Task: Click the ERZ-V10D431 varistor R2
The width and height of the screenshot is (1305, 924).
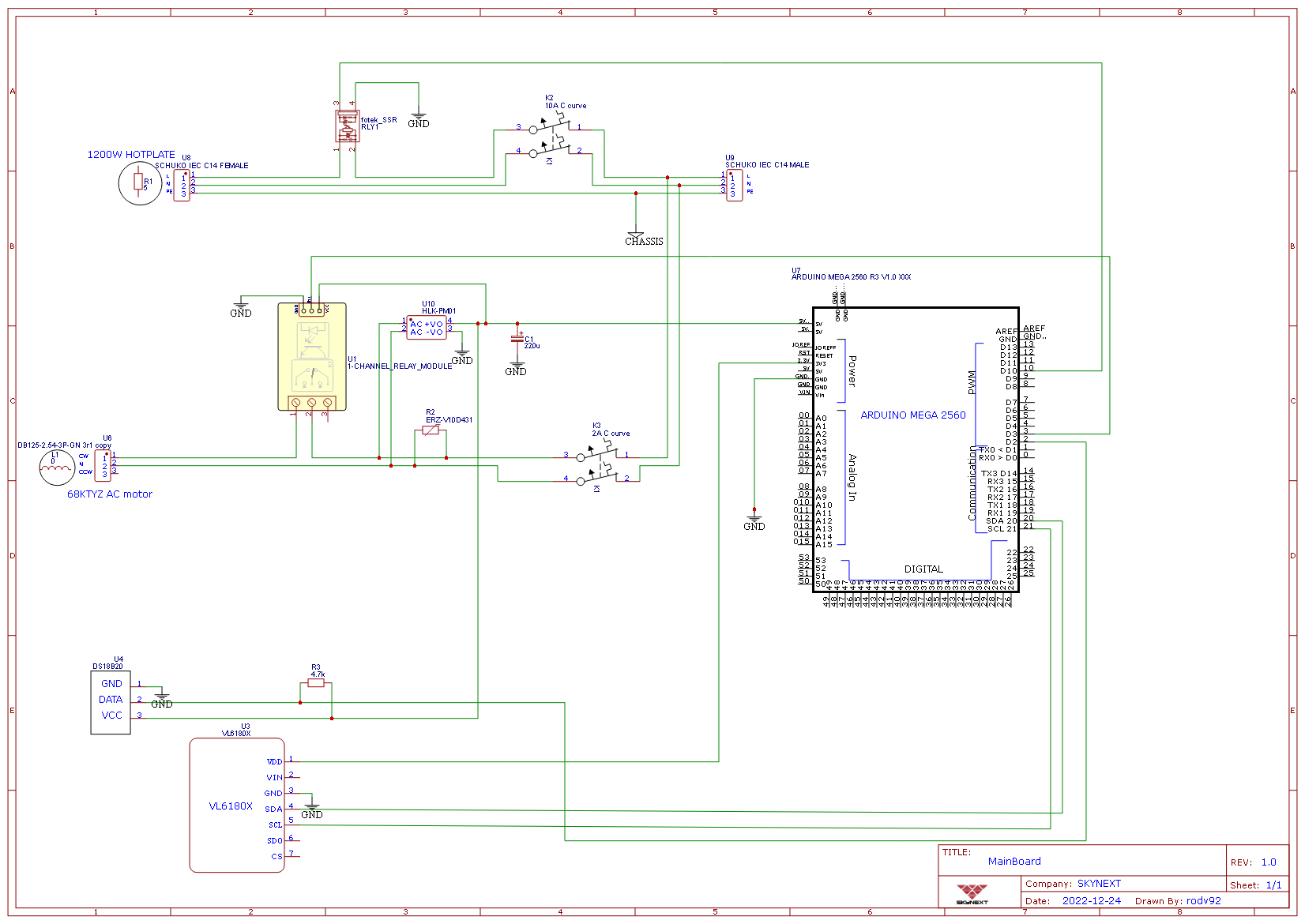Action: coord(429,429)
